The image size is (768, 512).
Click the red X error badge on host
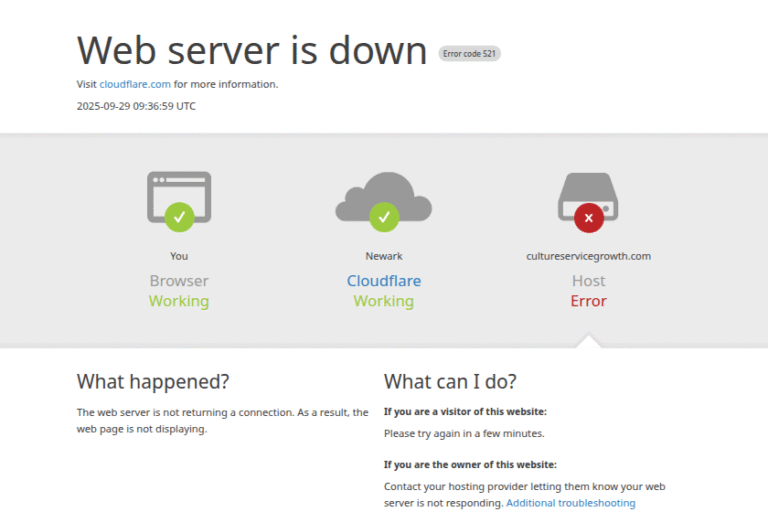(588, 216)
